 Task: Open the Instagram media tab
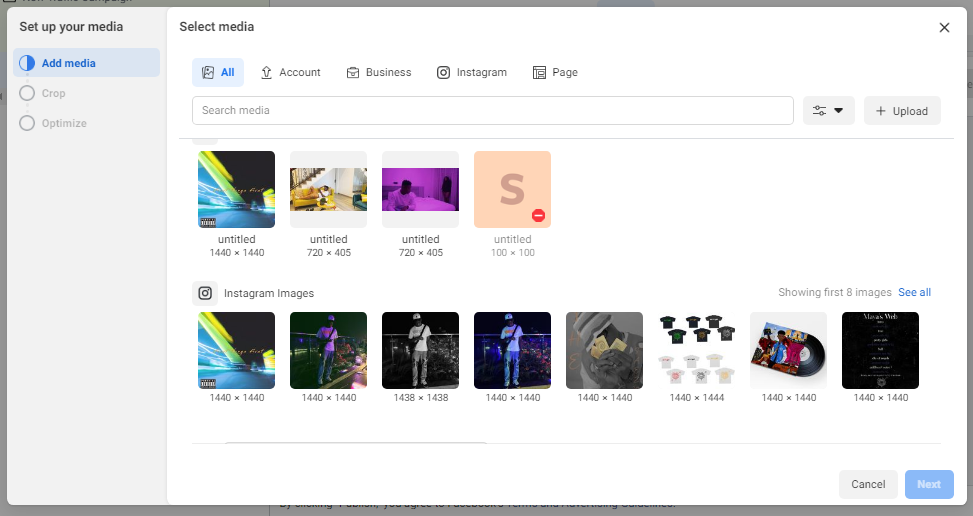[472, 73]
